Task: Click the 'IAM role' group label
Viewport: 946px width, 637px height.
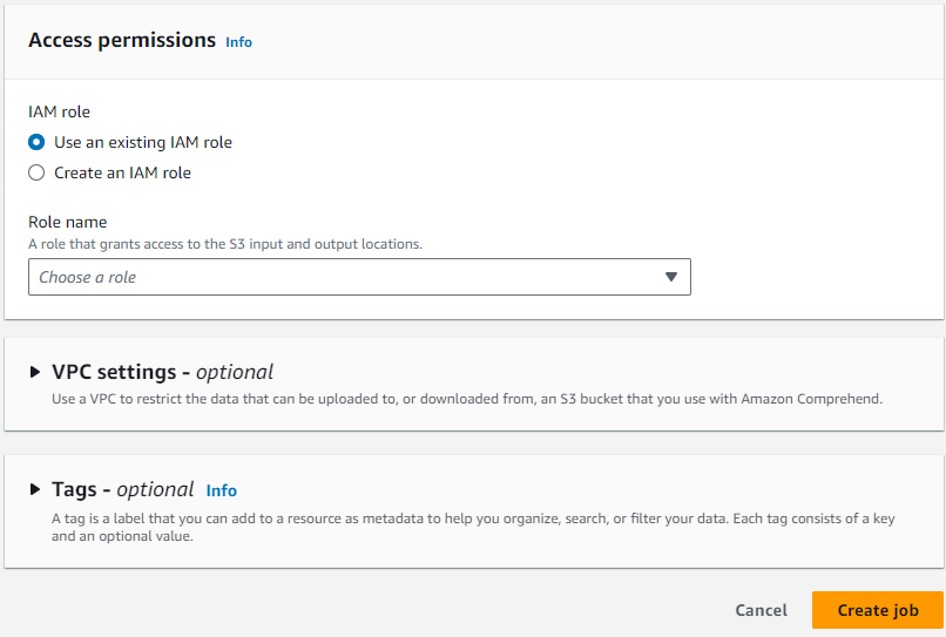Action: (59, 113)
